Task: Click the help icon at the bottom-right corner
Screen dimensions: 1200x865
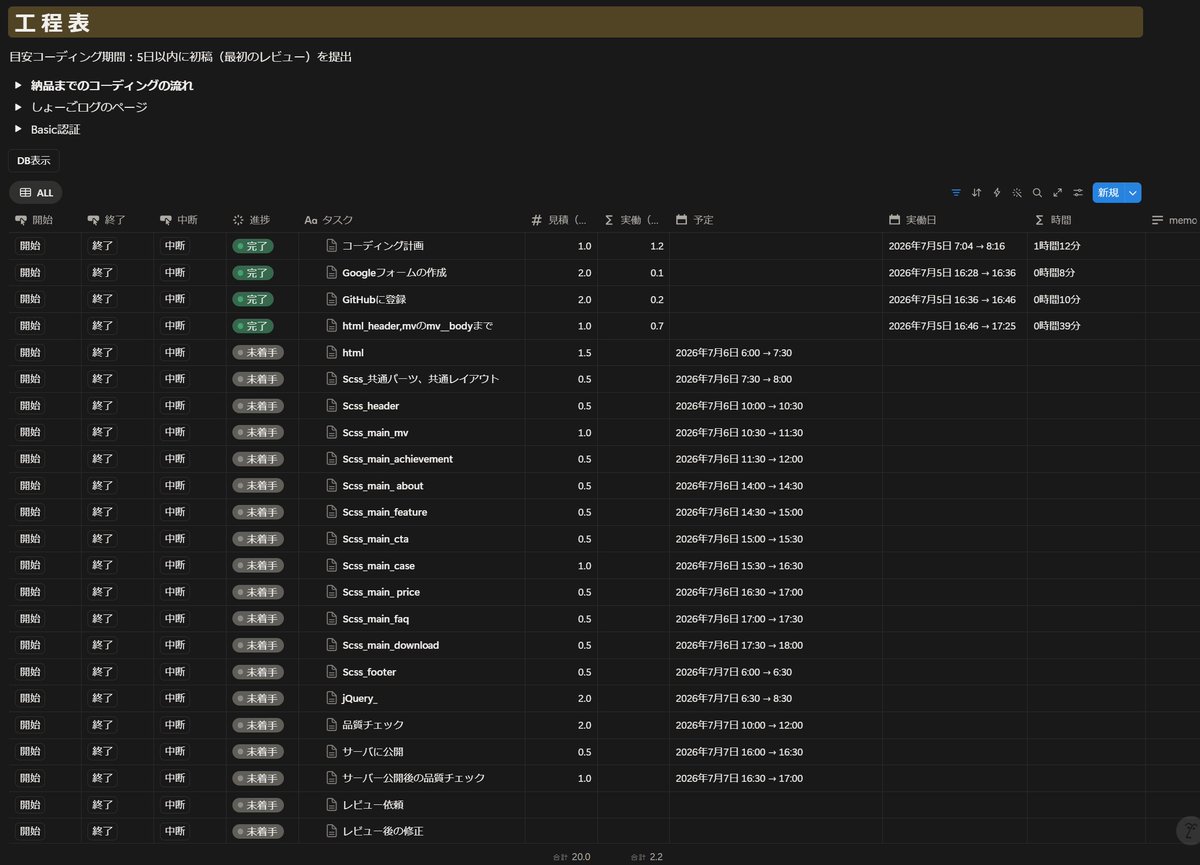Action: (1188, 830)
